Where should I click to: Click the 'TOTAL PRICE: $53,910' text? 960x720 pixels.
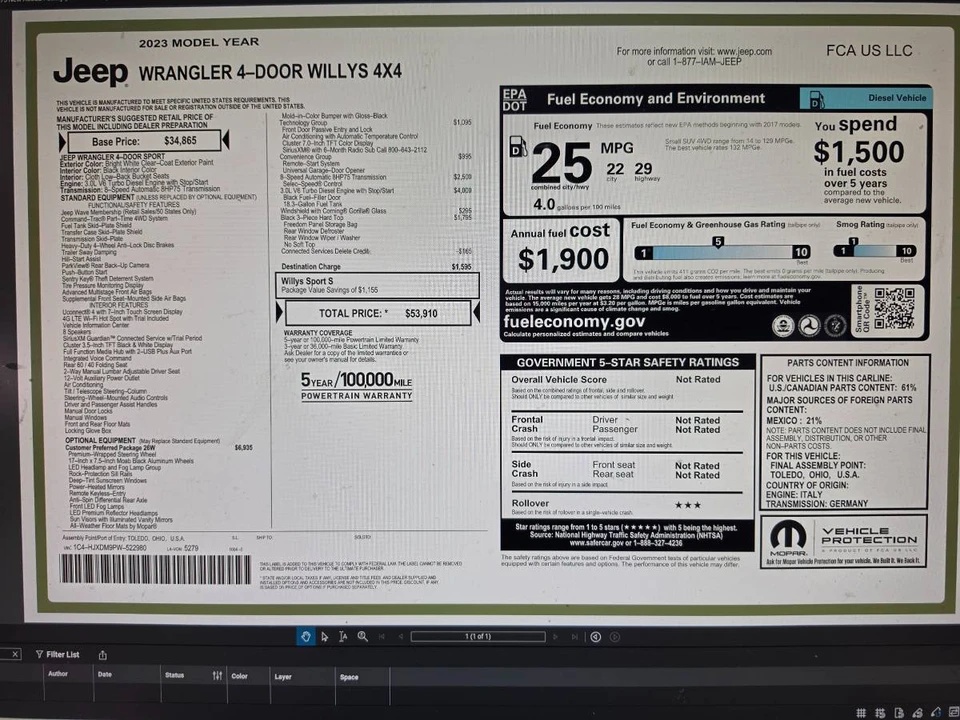378,313
